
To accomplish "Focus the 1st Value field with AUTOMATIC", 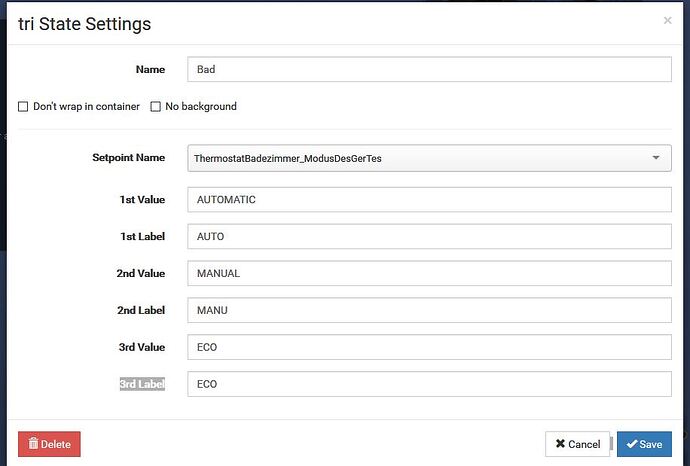I will coord(429,200).
